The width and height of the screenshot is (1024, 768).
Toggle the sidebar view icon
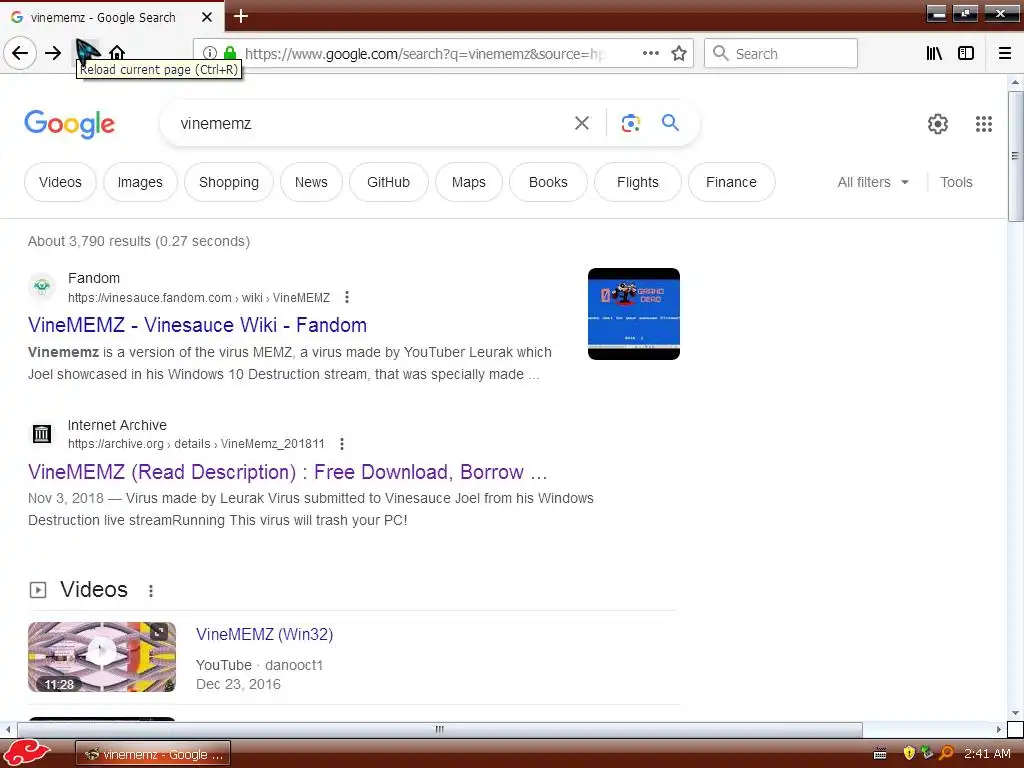tap(966, 53)
